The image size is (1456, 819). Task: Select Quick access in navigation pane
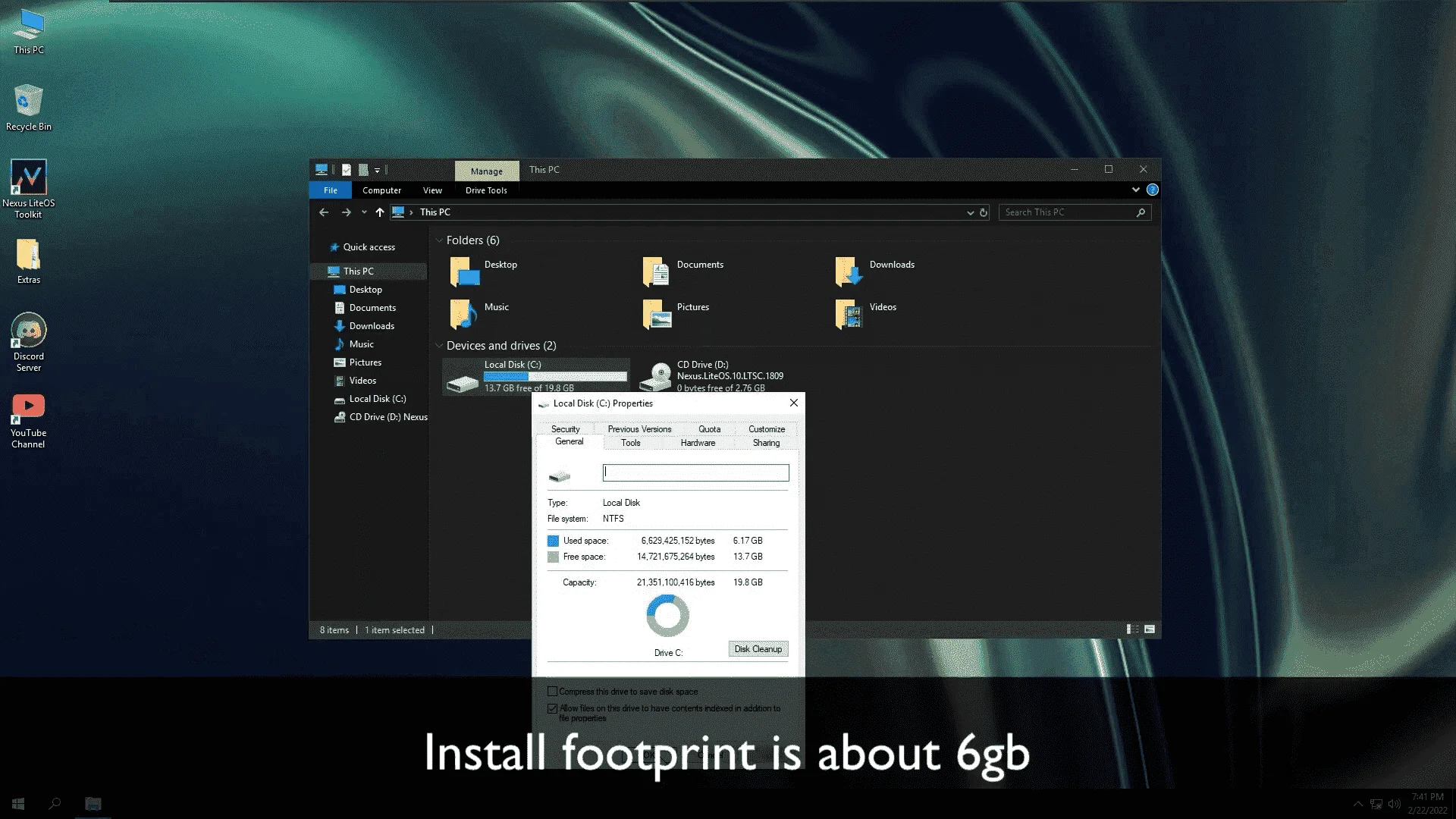pyautogui.click(x=369, y=247)
